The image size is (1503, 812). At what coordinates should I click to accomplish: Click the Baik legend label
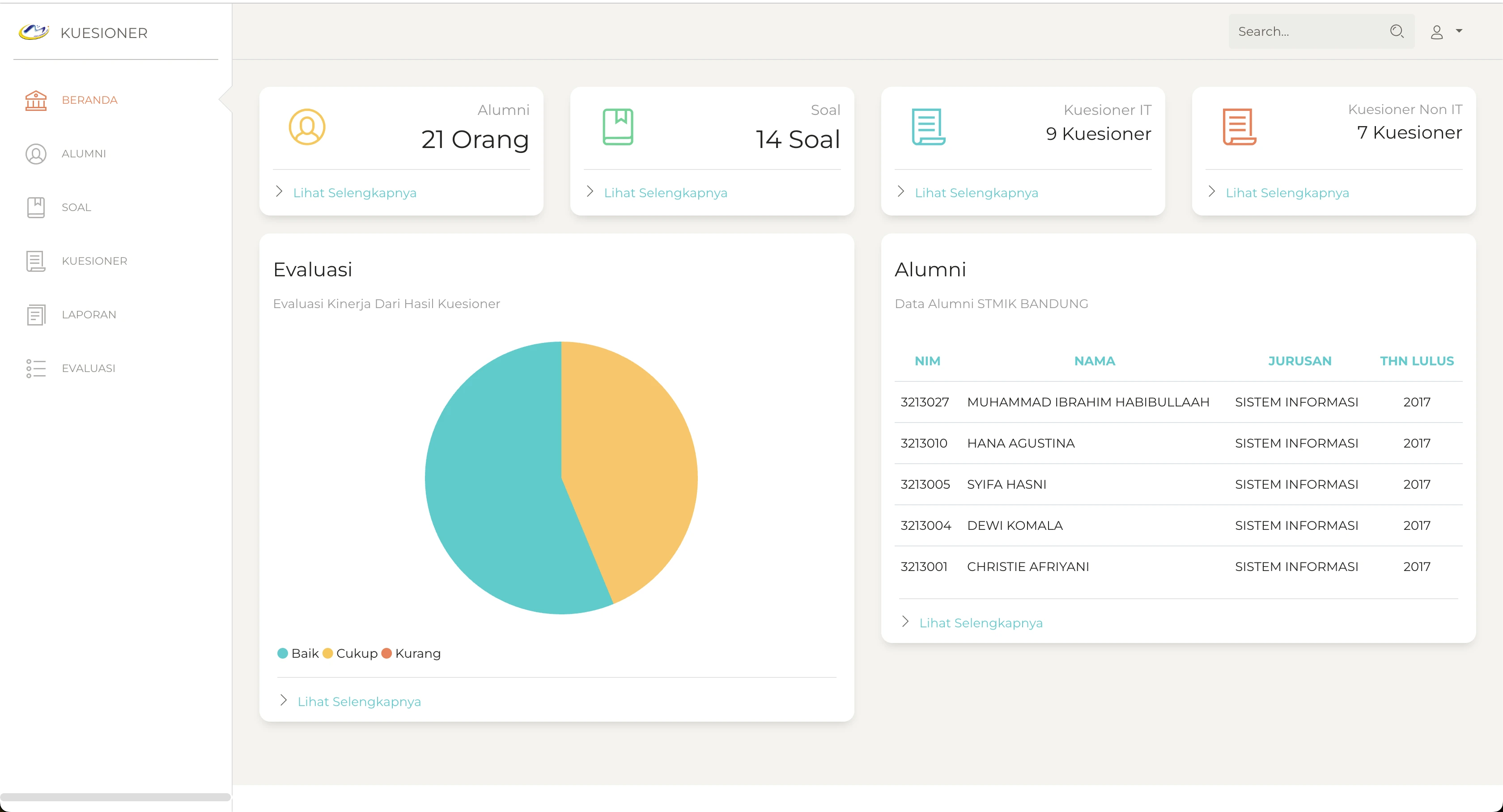tap(305, 653)
